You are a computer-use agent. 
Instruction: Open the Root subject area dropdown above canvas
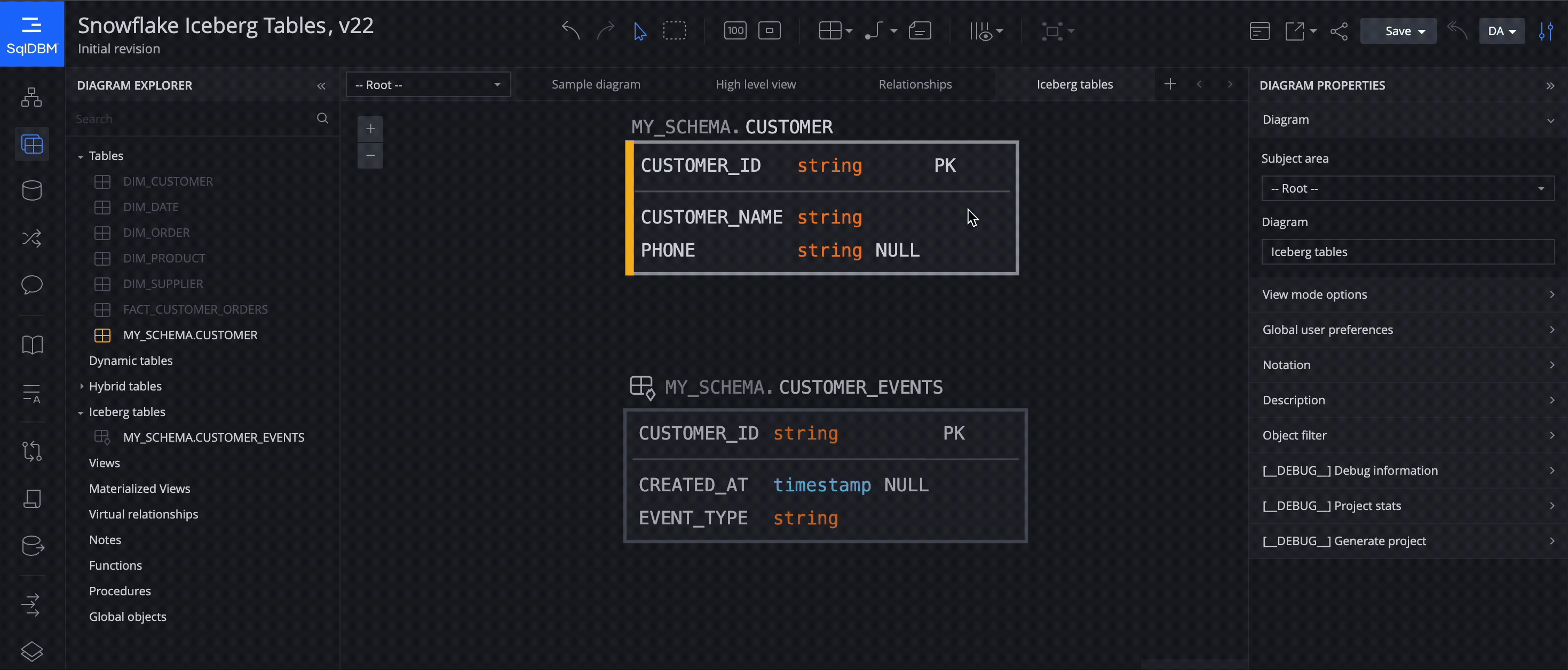pos(428,85)
